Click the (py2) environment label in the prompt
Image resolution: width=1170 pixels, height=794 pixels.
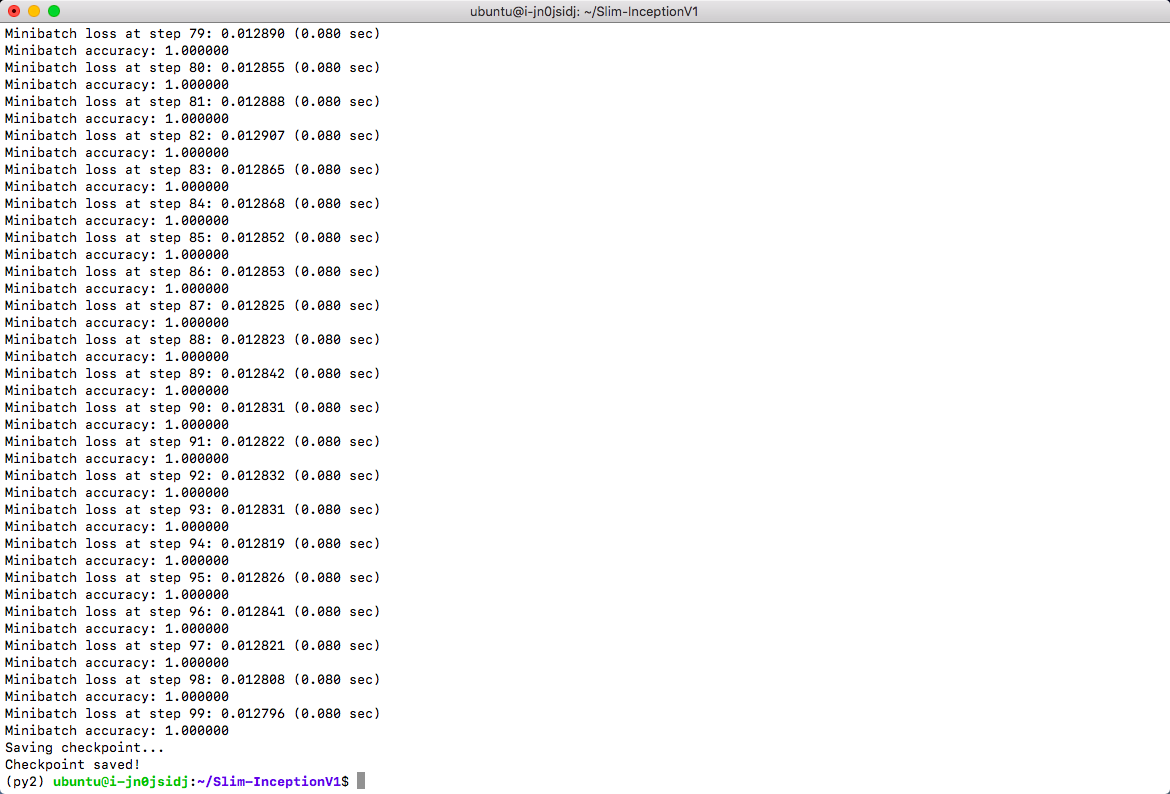click(25, 781)
